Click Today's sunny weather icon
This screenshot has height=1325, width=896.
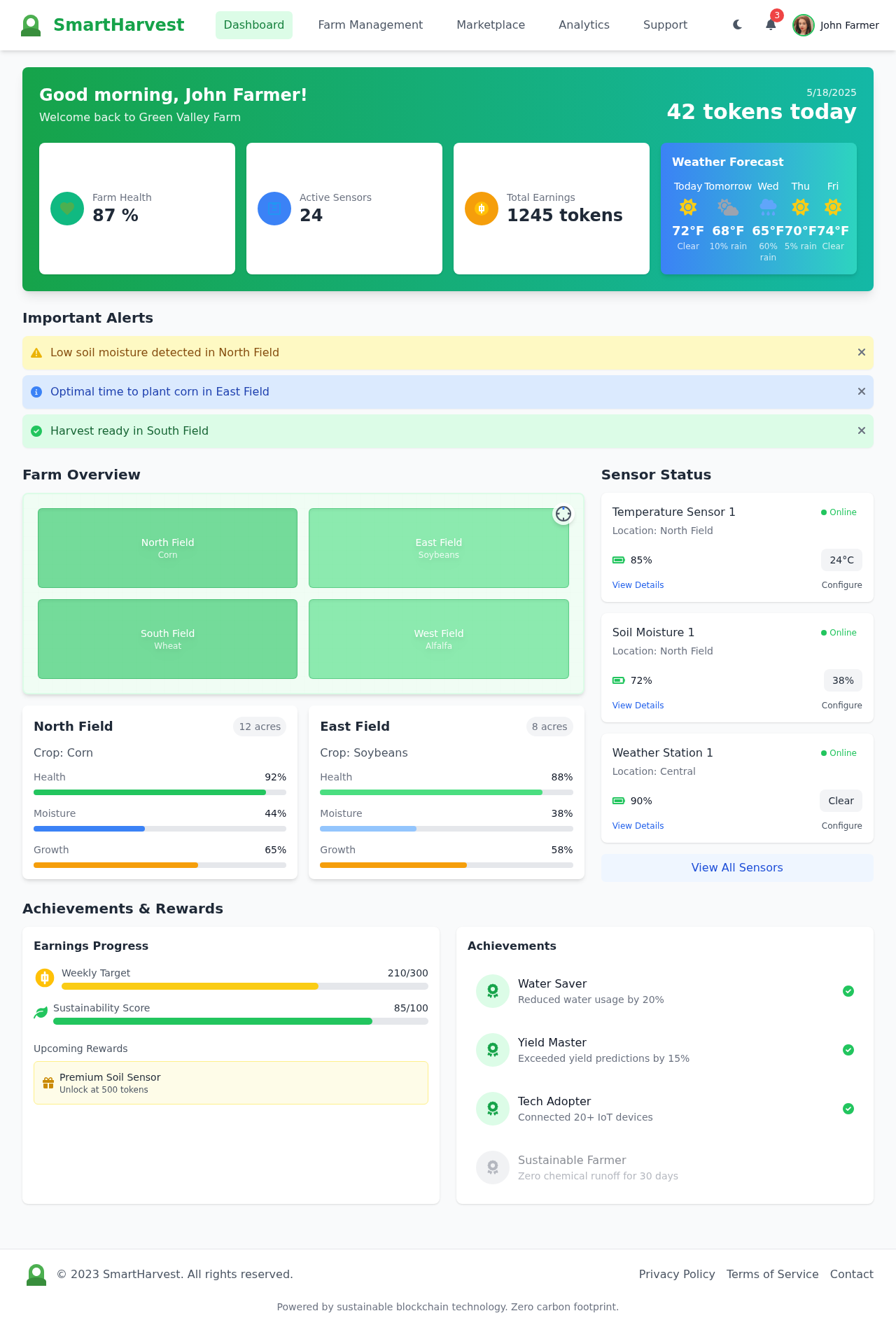click(x=688, y=207)
